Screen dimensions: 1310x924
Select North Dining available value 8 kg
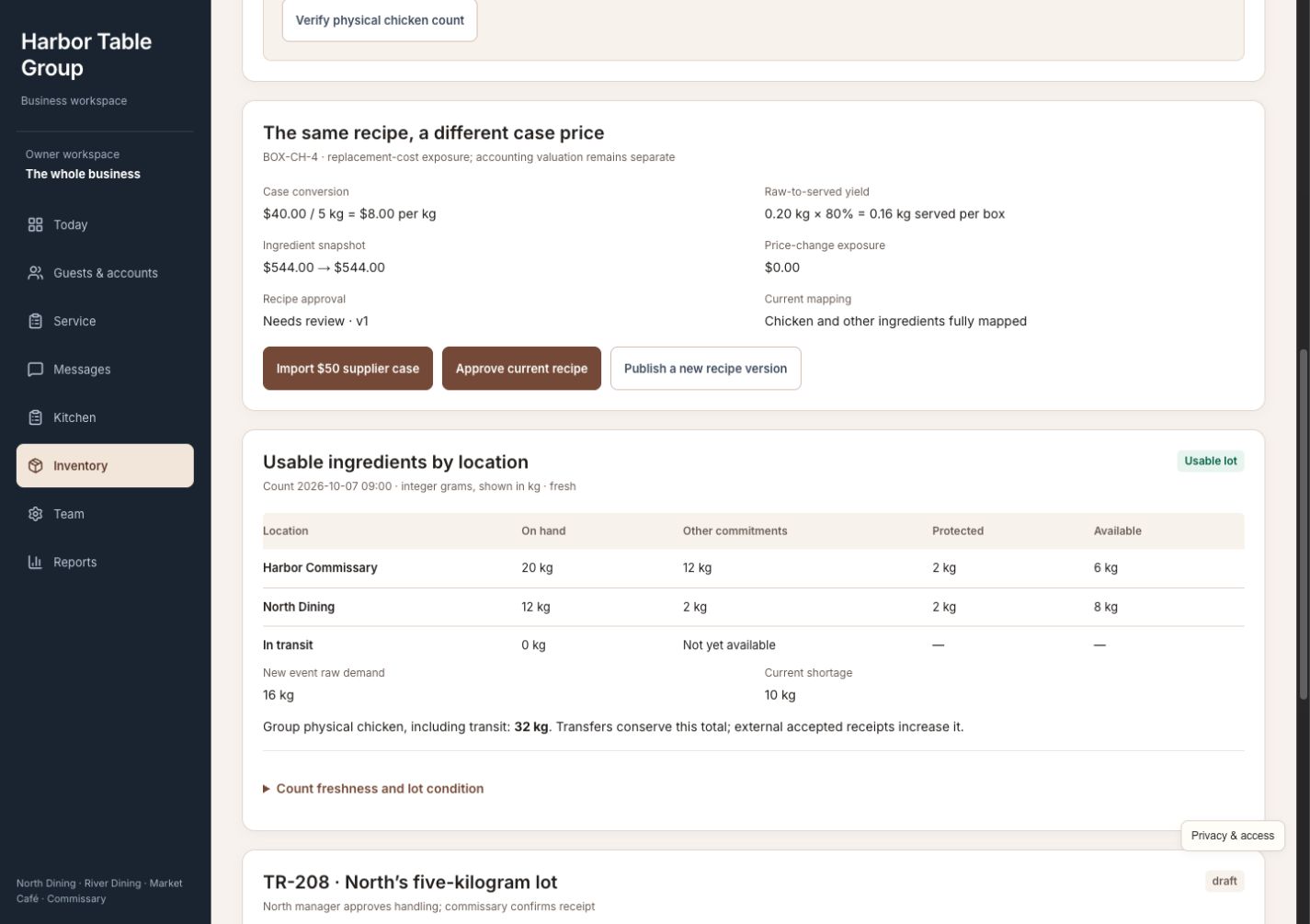coord(1106,607)
